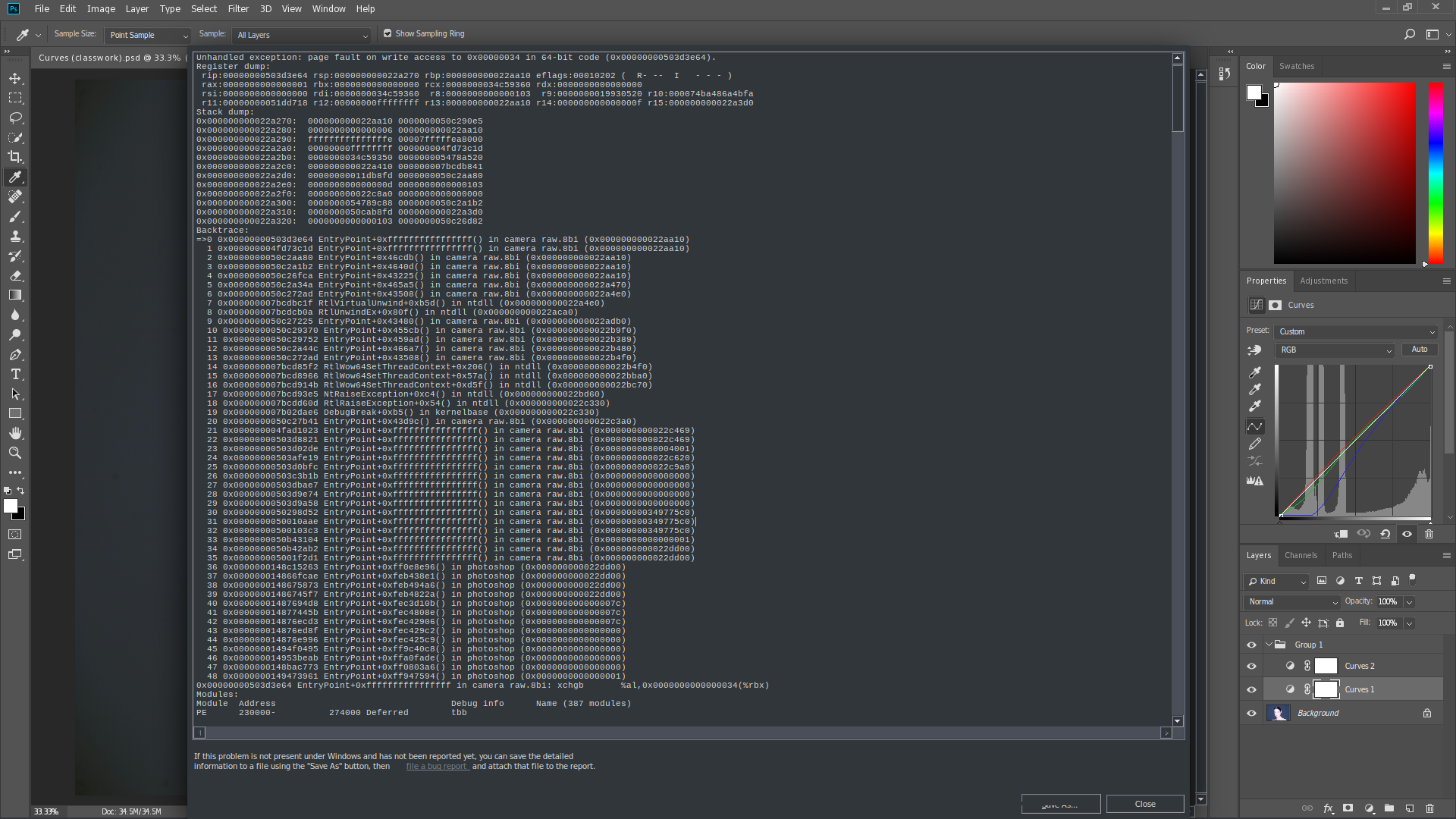The width and height of the screenshot is (1456, 819).
Task: Switch to the Swatches tab
Action: click(x=1297, y=66)
